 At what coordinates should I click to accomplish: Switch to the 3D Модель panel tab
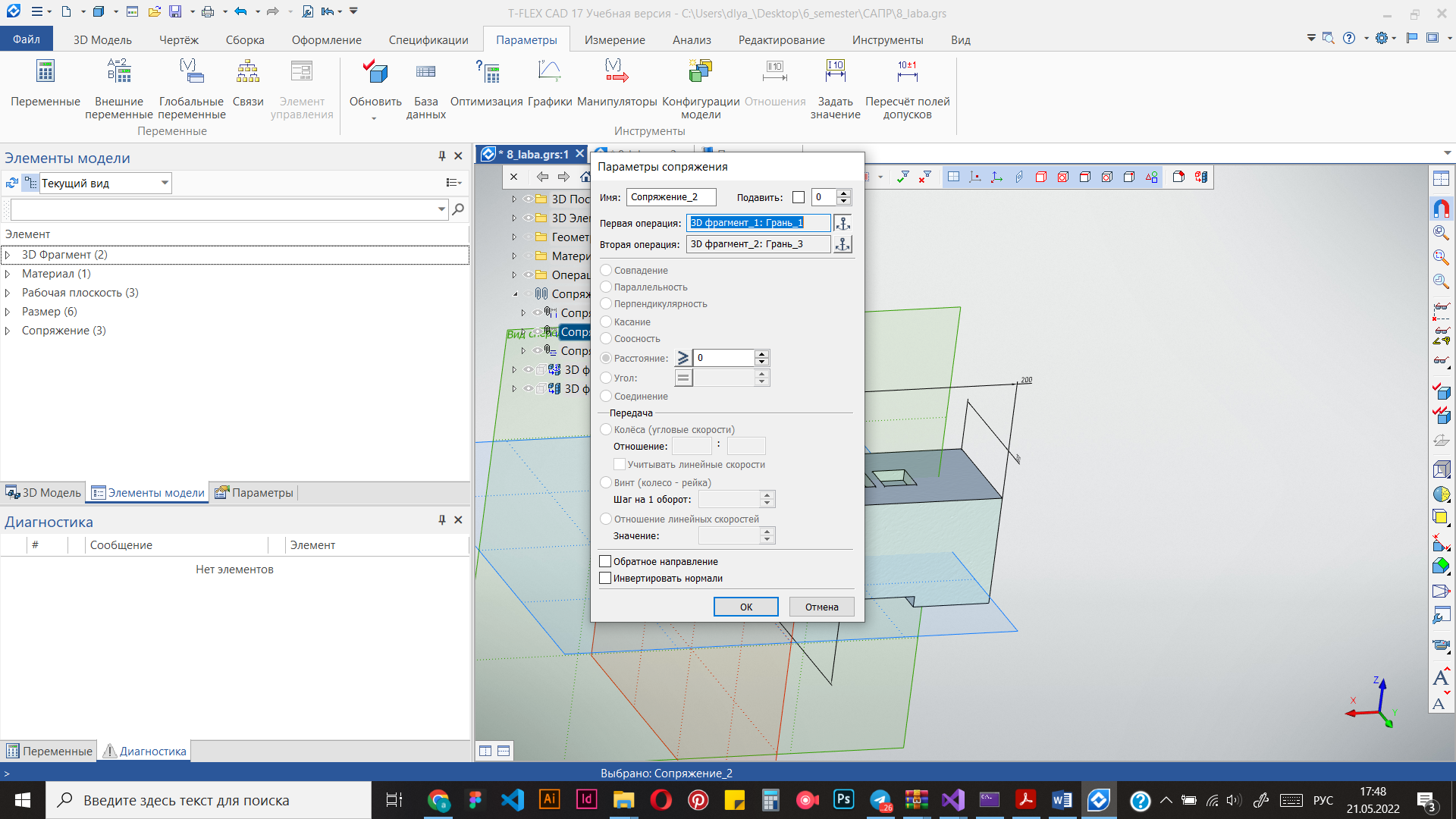43,493
